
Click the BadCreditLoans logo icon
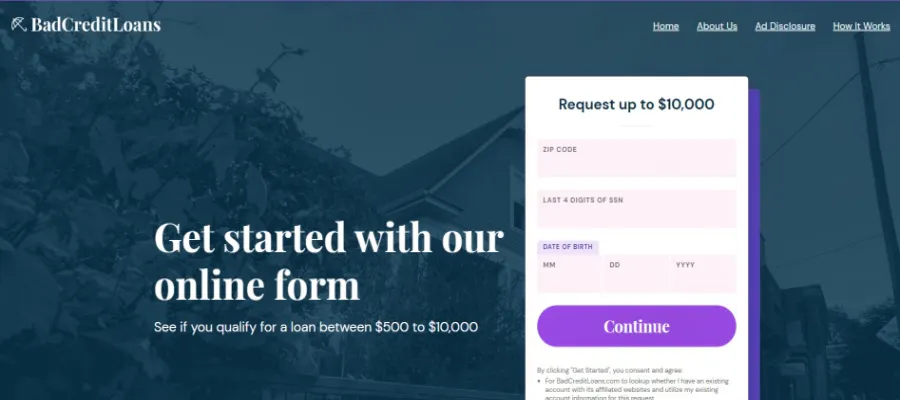tap(19, 25)
